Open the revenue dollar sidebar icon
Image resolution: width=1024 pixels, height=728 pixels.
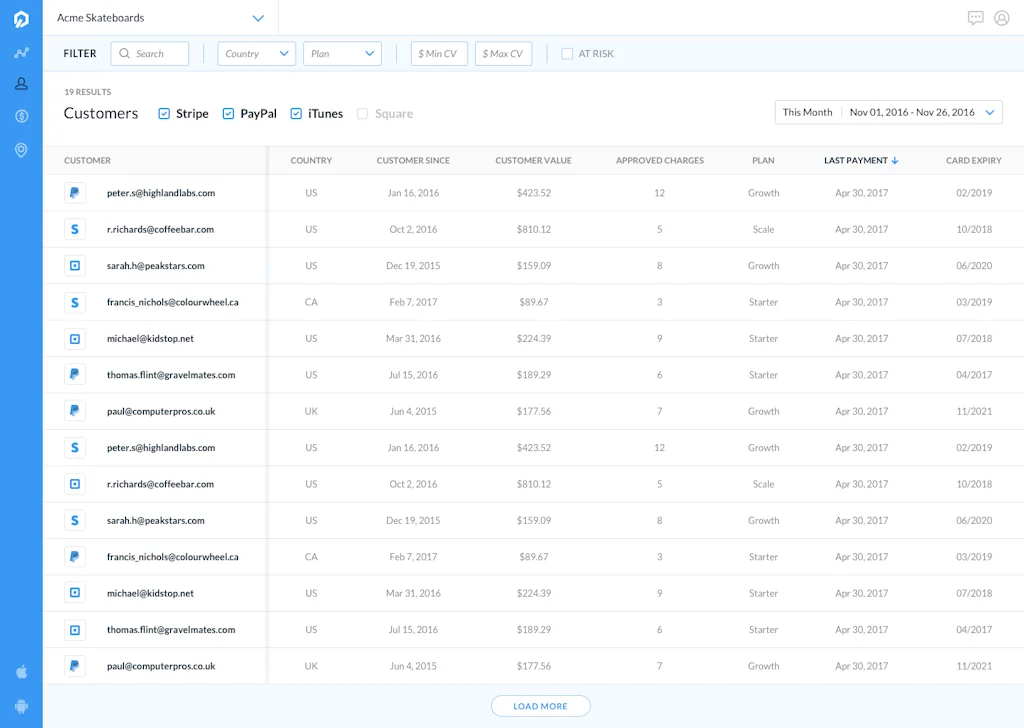(x=21, y=116)
